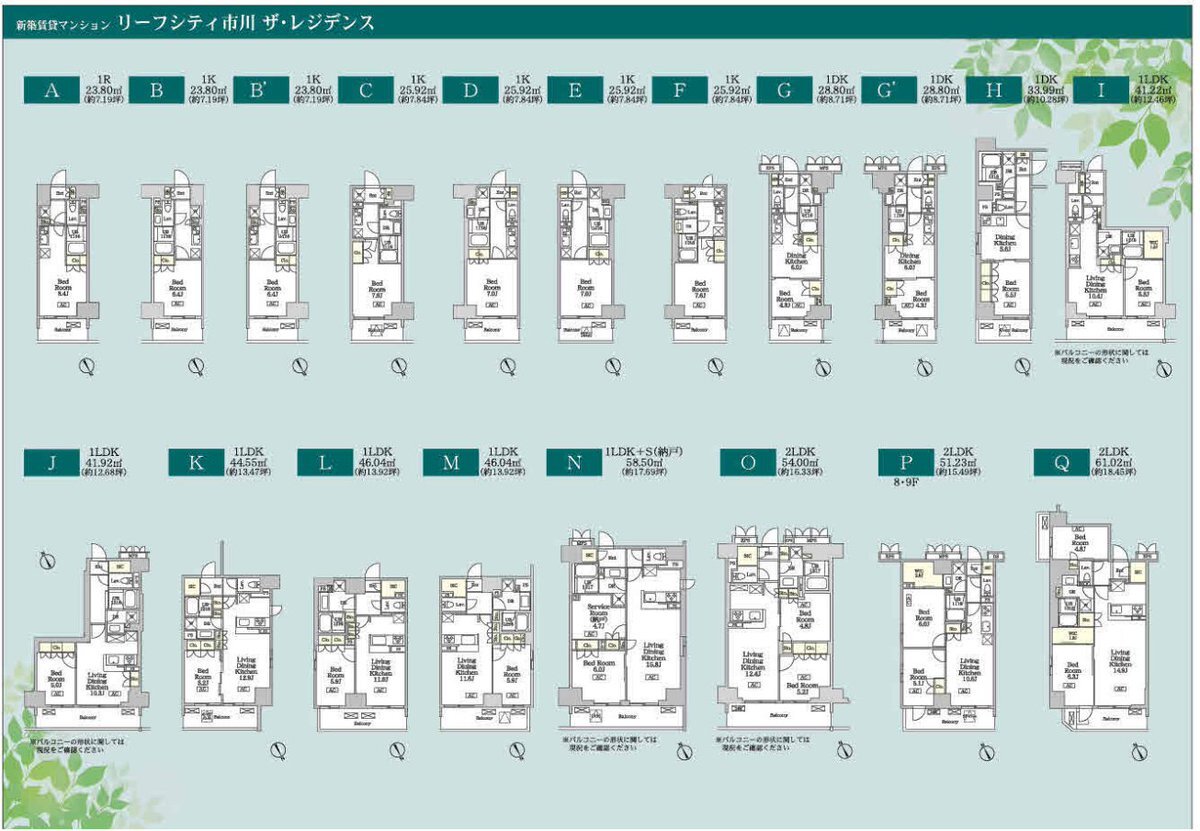Open the type N floor plan drawing

(x=626, y=632)
